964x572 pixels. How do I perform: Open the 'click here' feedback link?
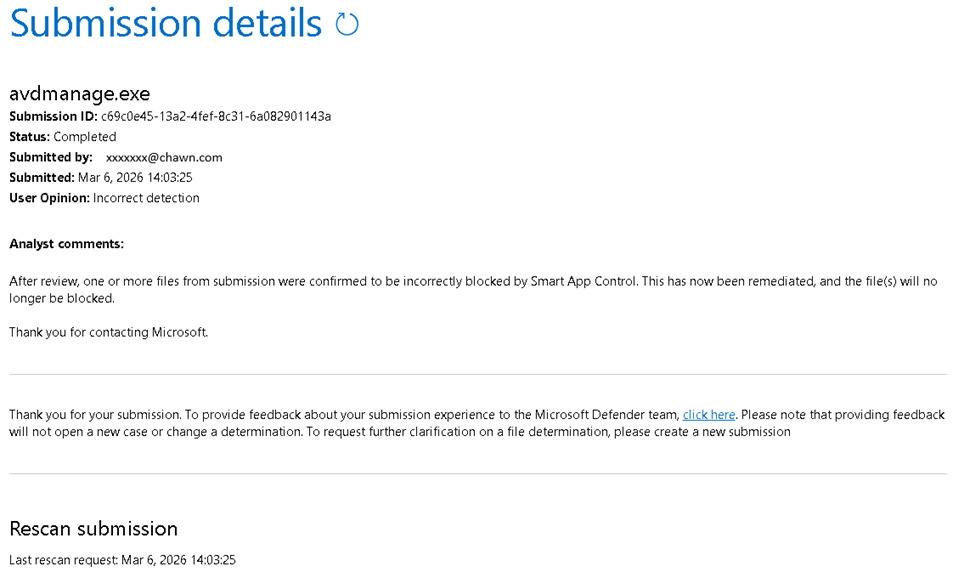709,414
